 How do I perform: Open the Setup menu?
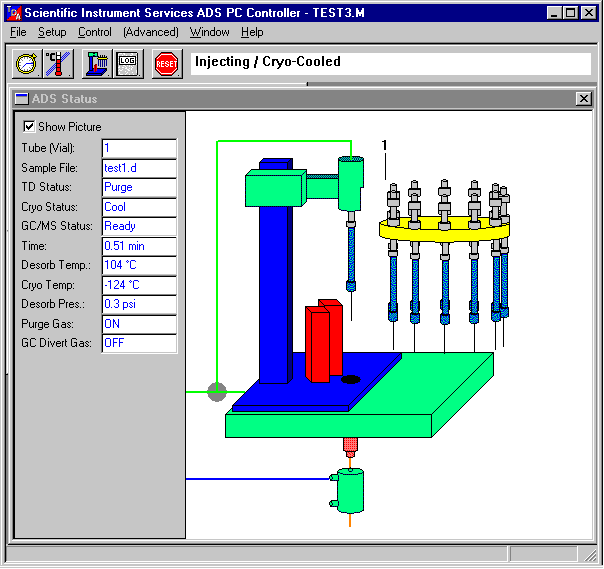click(52, 32)
